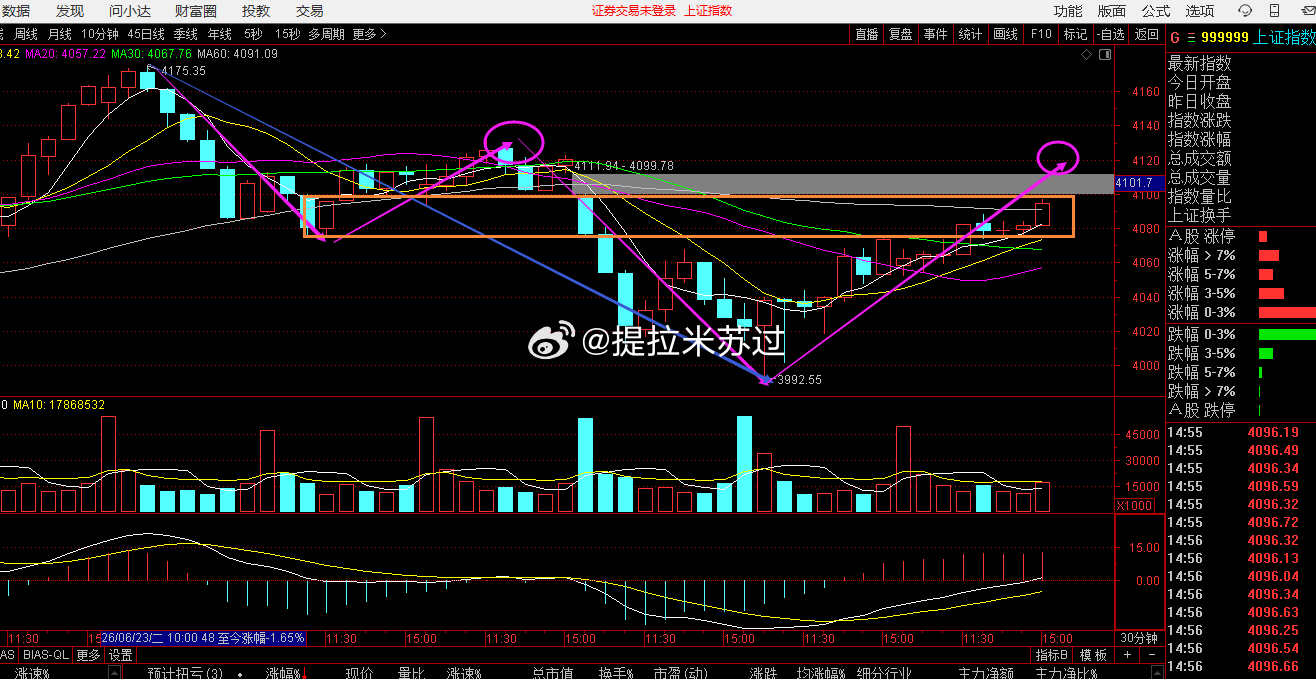Click the 证券交易未登录 login status text
1316x679 pixels.
click(x=634, y=11)
